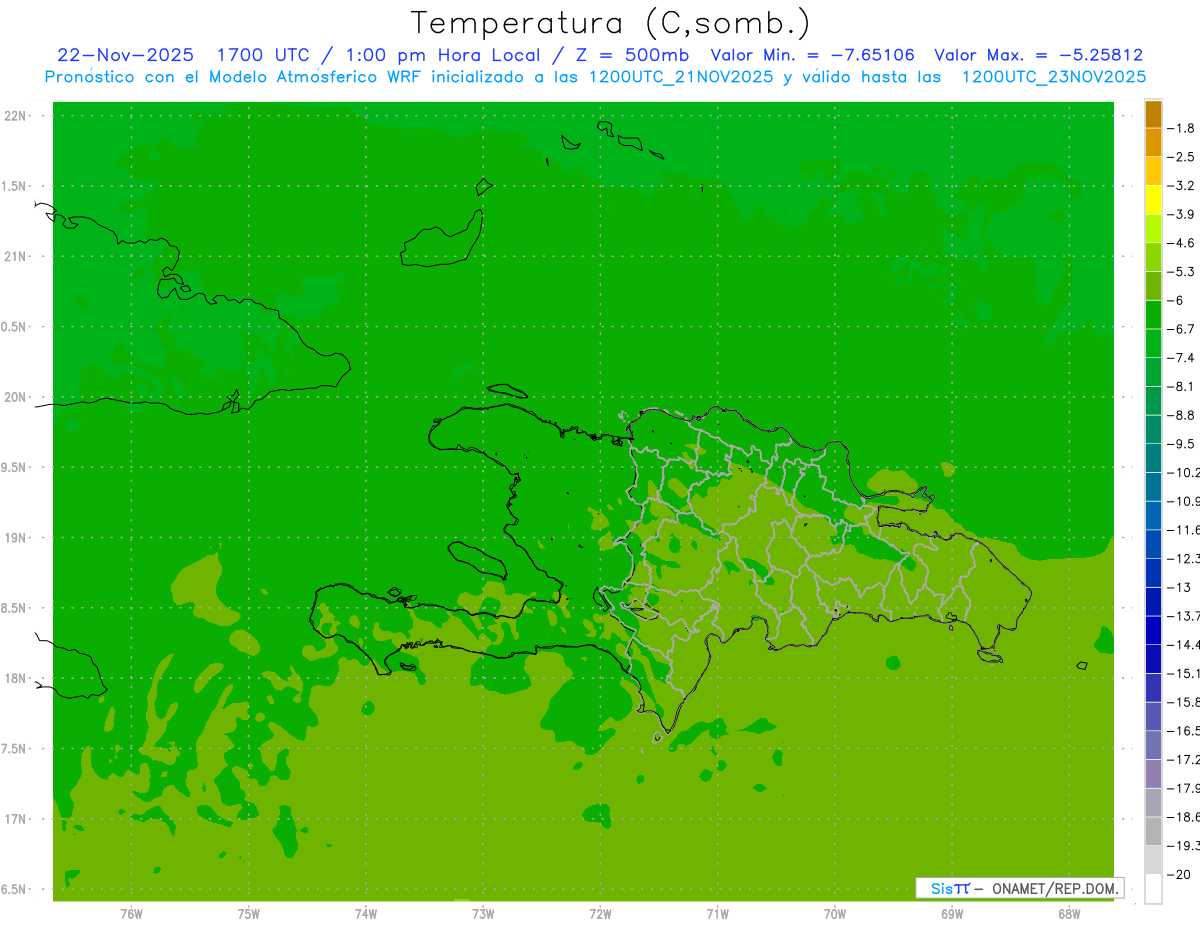Click the "-13" legend value
The height and width of the screenshot is (927, 1200).
click(x=1179, y=587)
